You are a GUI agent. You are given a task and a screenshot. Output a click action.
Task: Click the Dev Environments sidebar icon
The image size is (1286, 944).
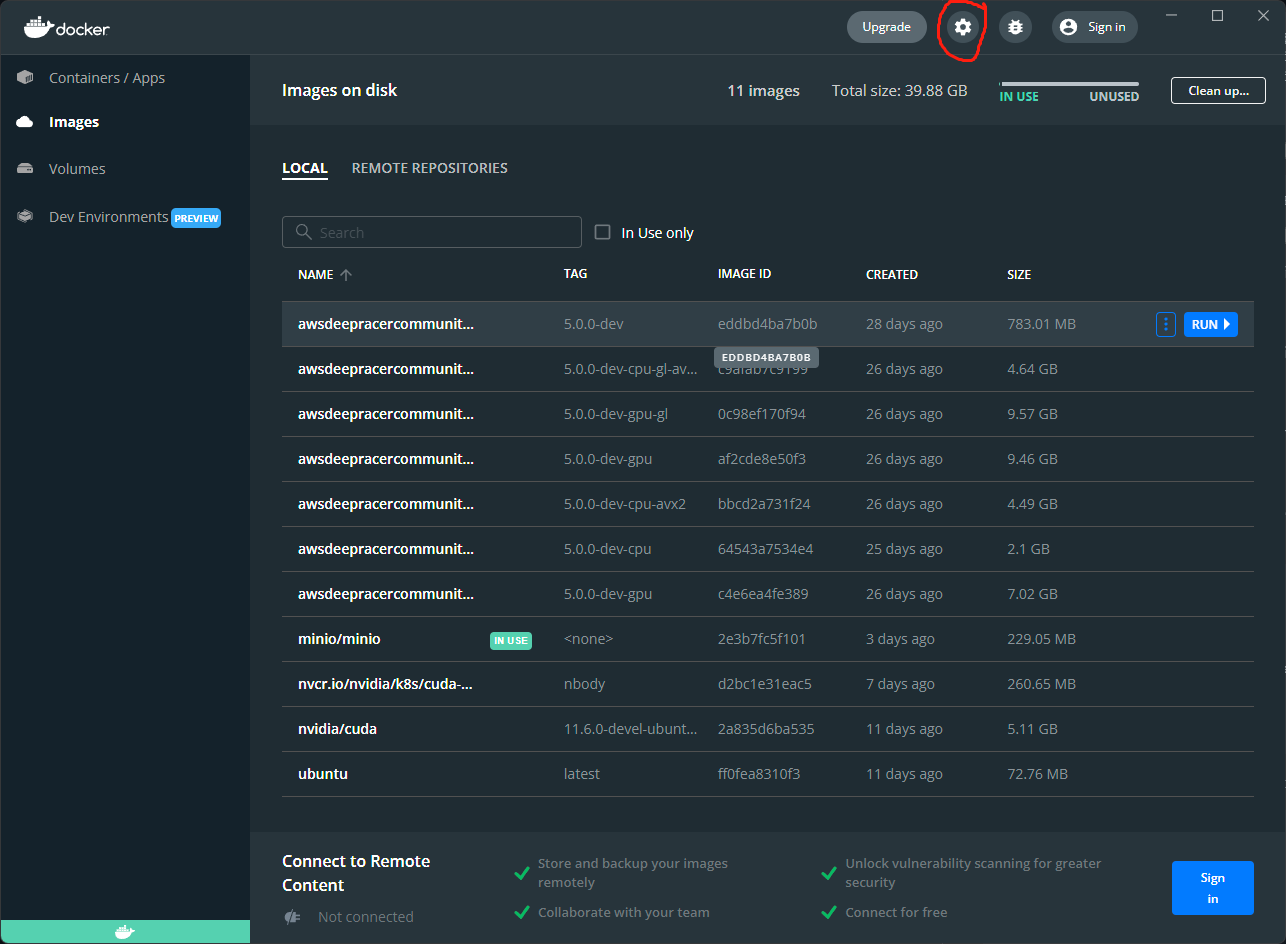click(25, 217)
